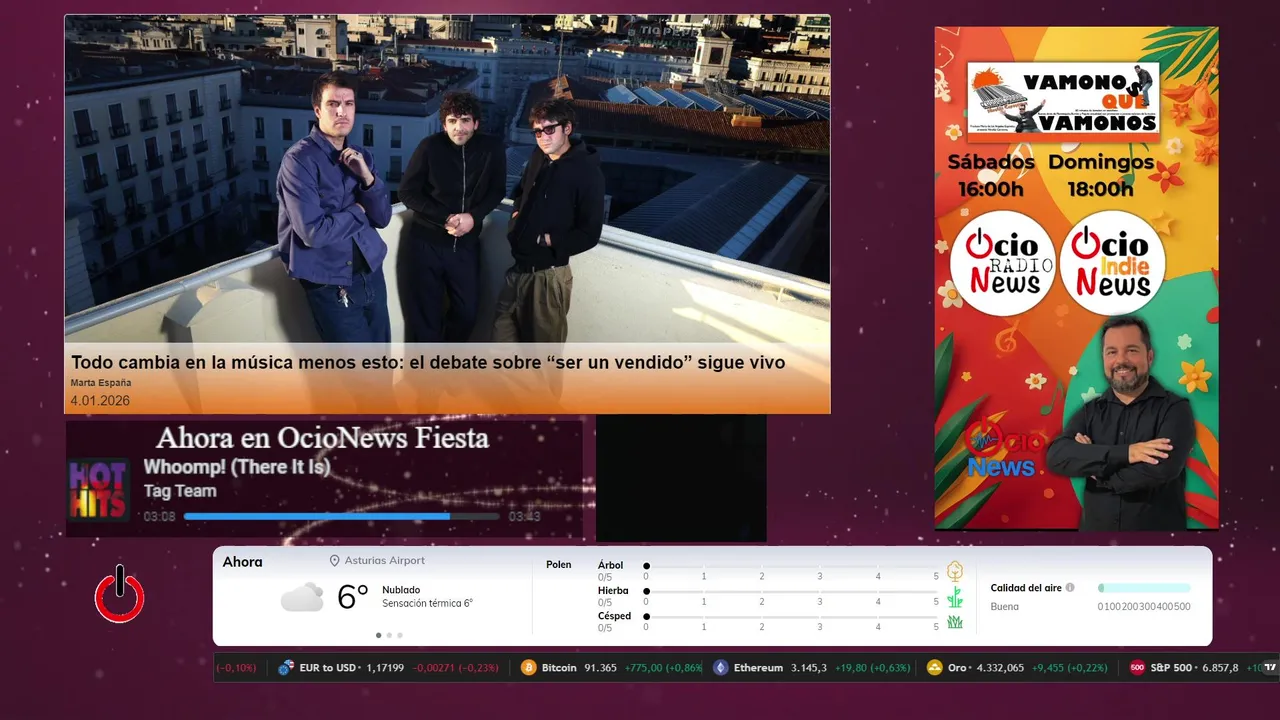Click the "Ahora" weather heading
This screenshot has width=1280, height=720.
coord(243,562)
